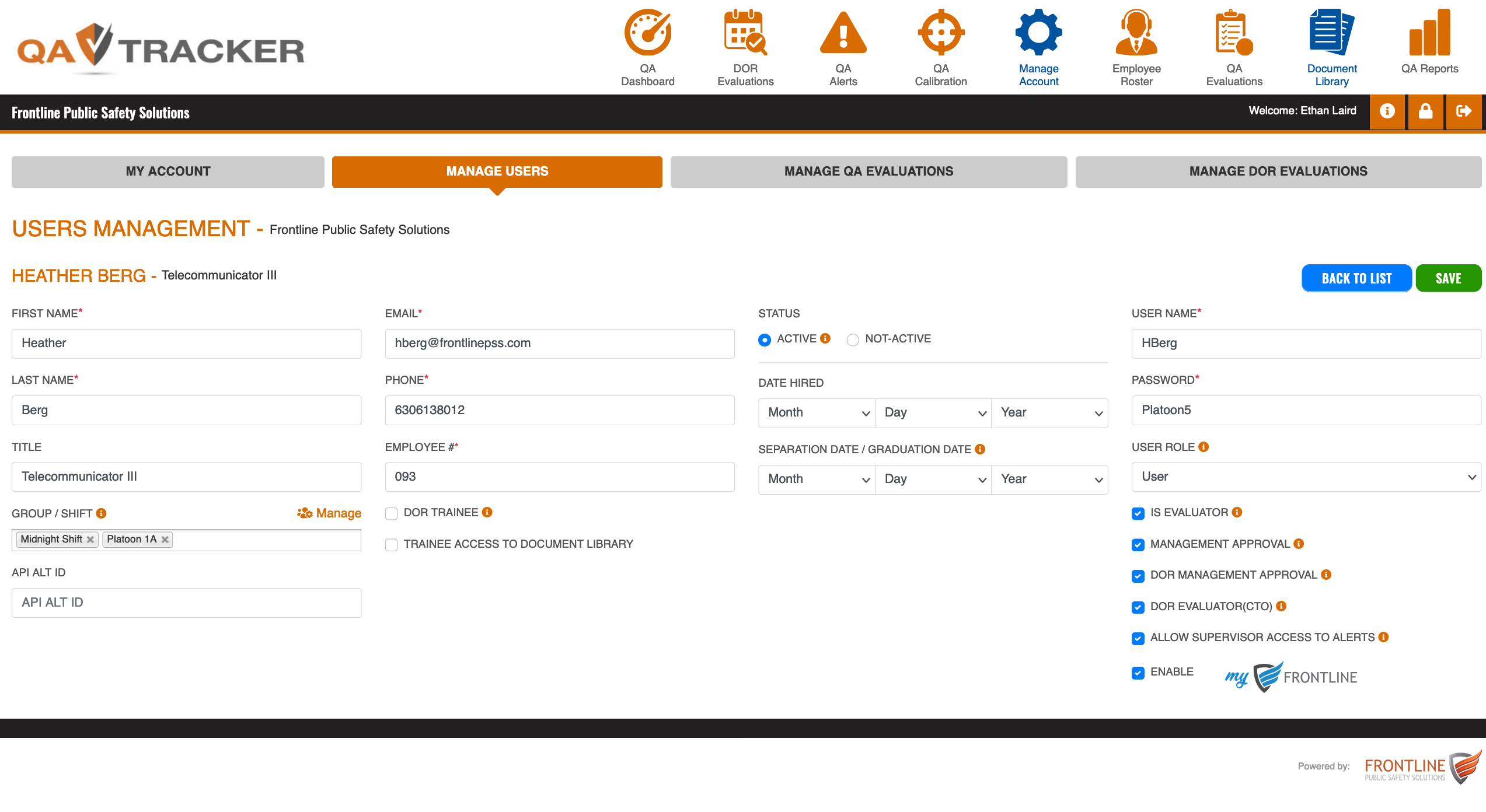Open Separation Date Month dropdown
The height and width of the screenshot is (812, 1486).
pyautogui.click(x=817, y=480)
